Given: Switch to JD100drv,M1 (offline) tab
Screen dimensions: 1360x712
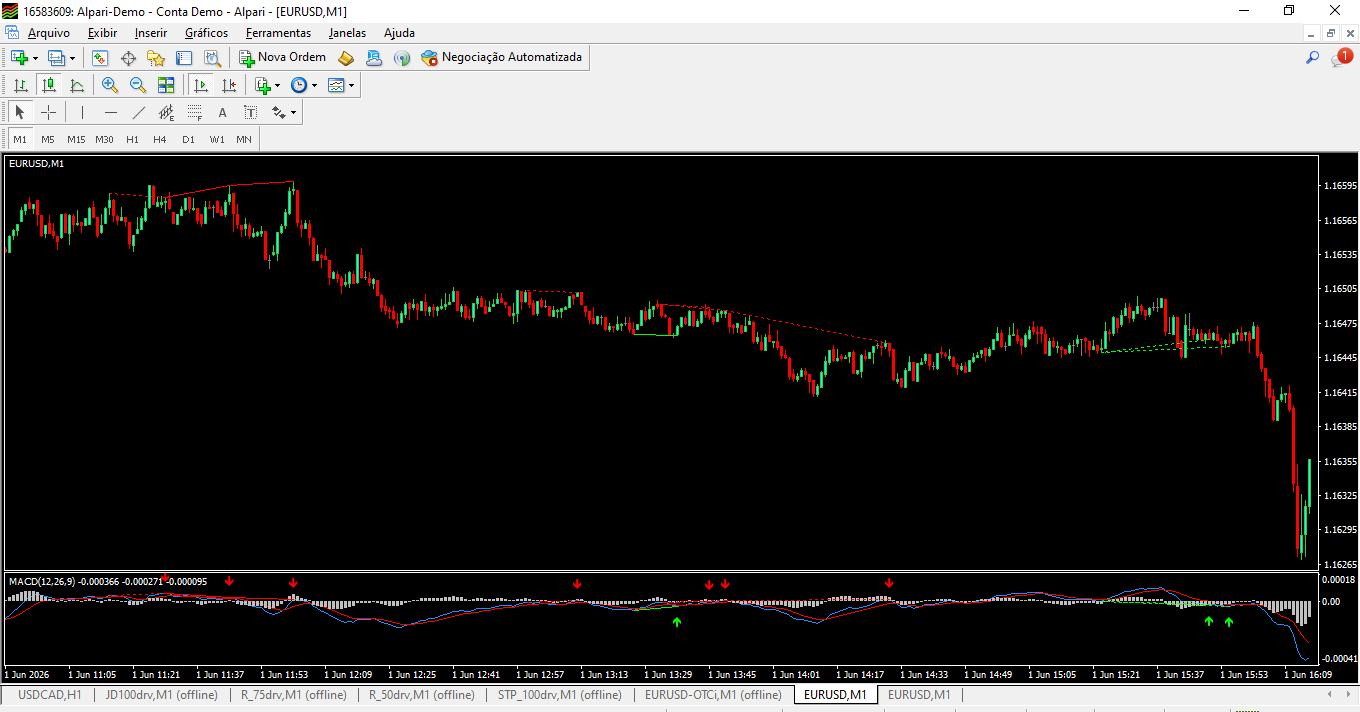Looking at the screenshot, I should 162,694.
